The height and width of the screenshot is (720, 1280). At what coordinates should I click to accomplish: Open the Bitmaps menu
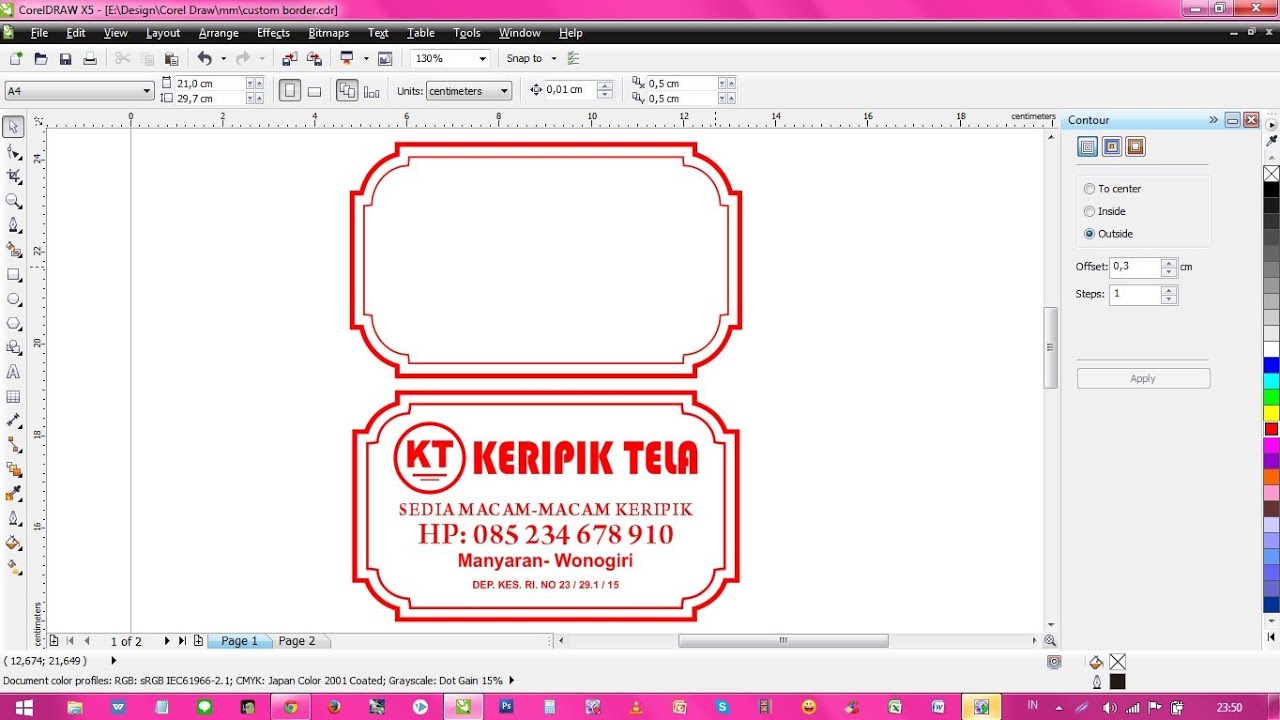click(x=328, y=33)
